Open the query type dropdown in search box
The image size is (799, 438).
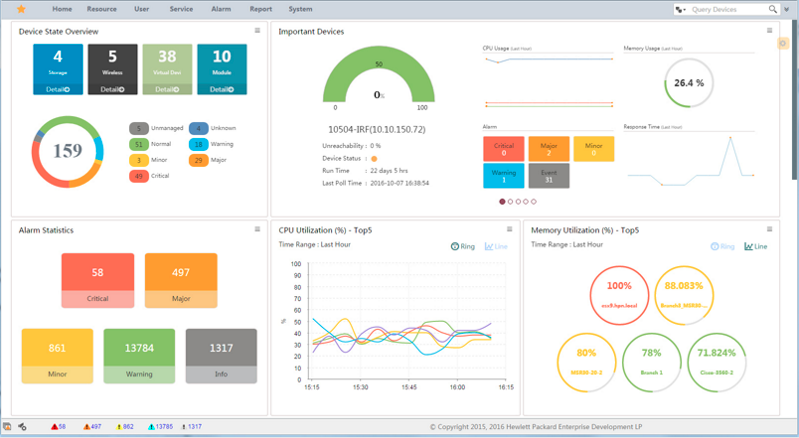point(681,9)
